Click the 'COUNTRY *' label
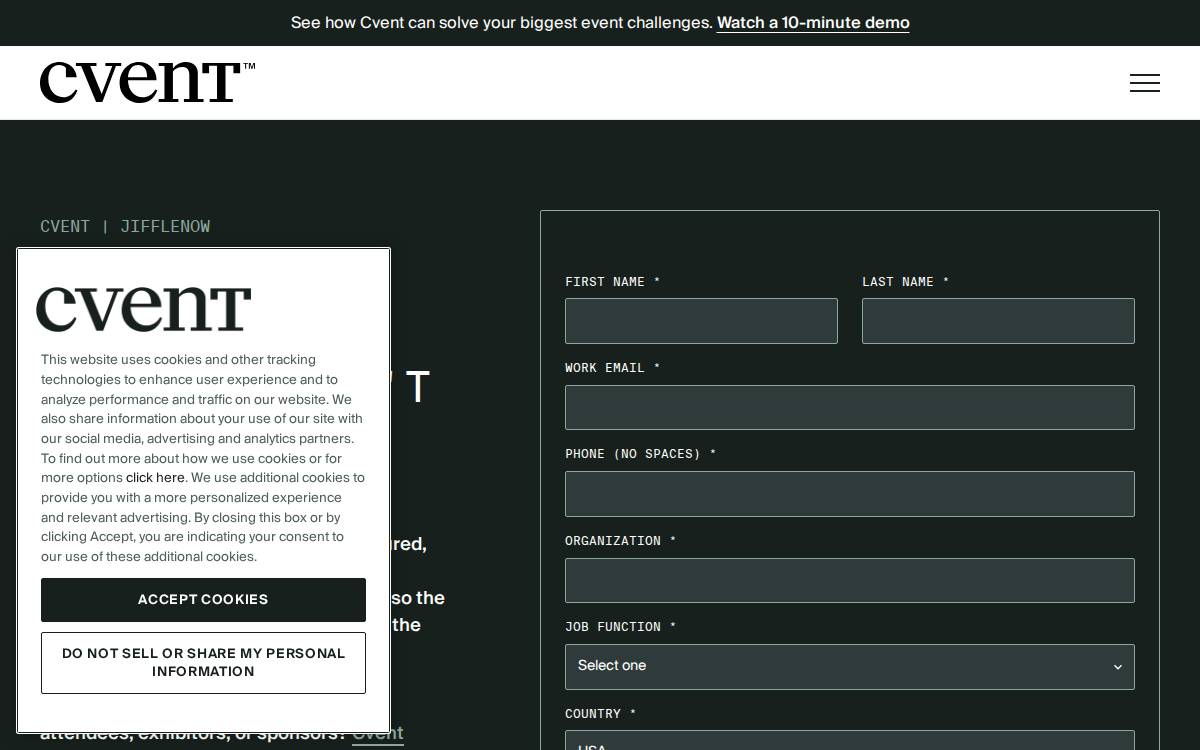The width and height of the screenshot is (1200, 750). [600, 714]
